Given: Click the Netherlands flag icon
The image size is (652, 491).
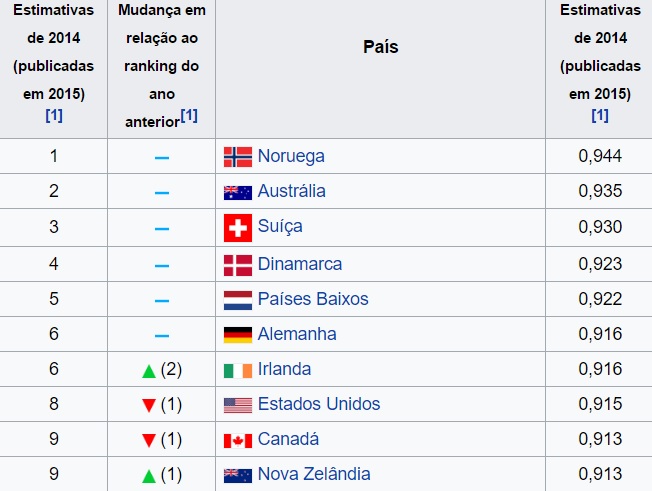Looking at the screenshot, I should (238, 300).
